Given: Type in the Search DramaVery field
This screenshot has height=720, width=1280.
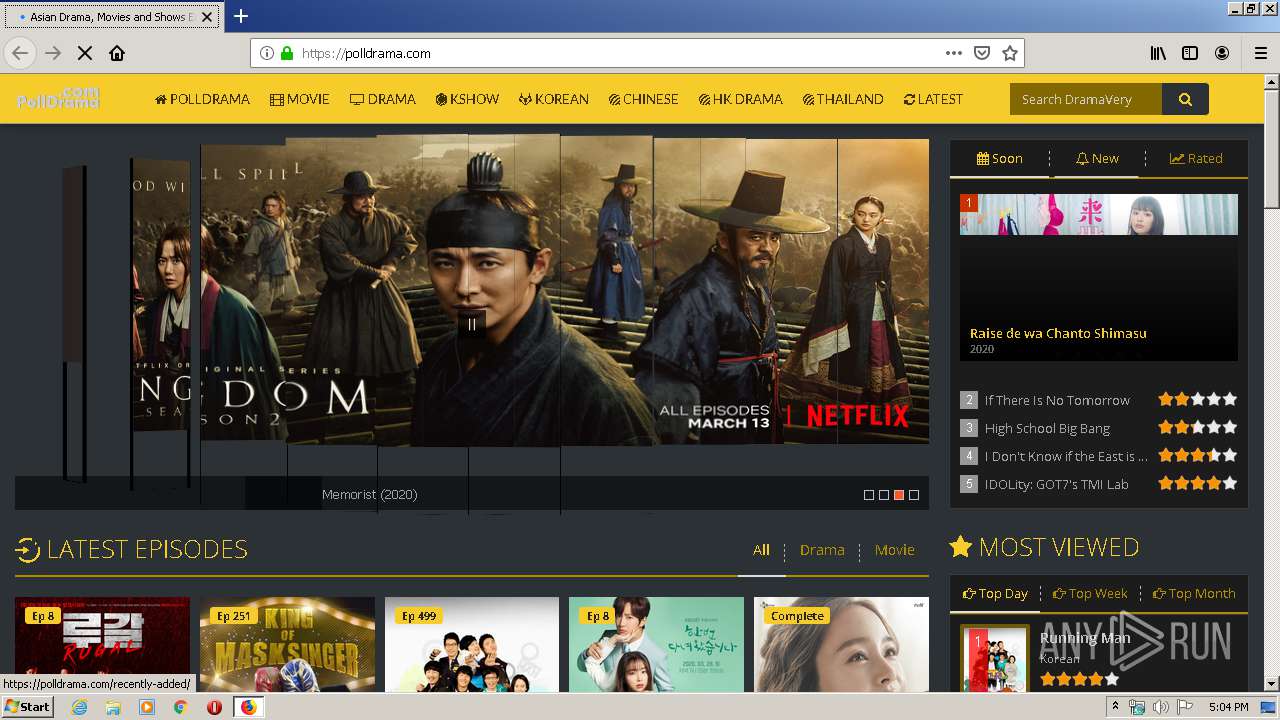Looking at the screenshot, I should [x=1086, y=99].
